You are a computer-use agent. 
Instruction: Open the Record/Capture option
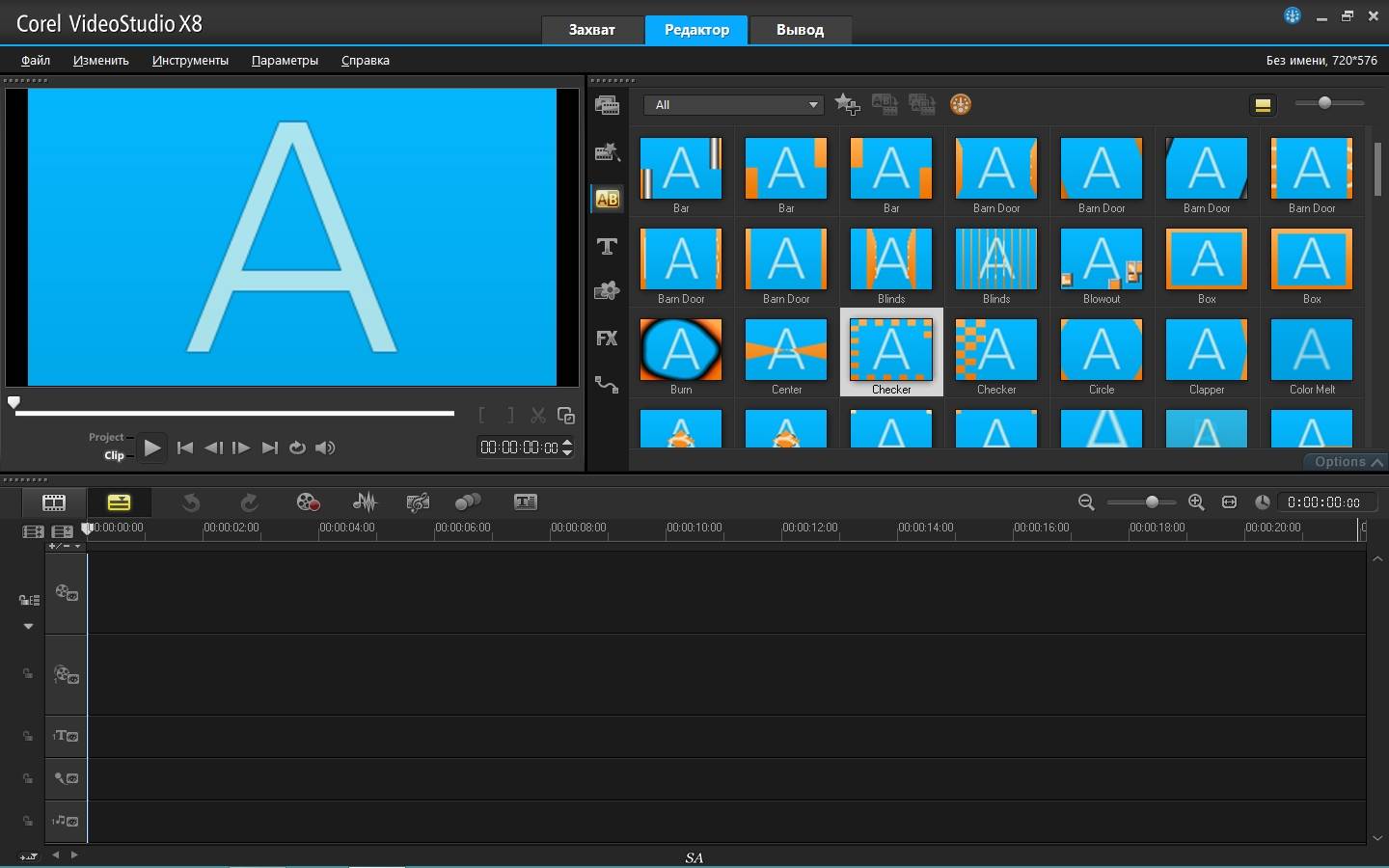click(x=308, y=502)
